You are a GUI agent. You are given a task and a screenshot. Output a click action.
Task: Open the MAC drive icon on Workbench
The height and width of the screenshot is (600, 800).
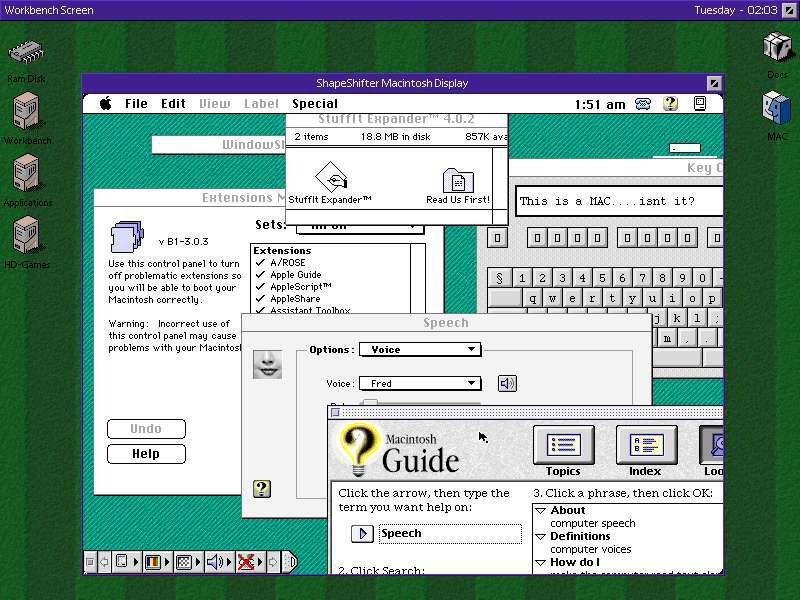(777, 109)
